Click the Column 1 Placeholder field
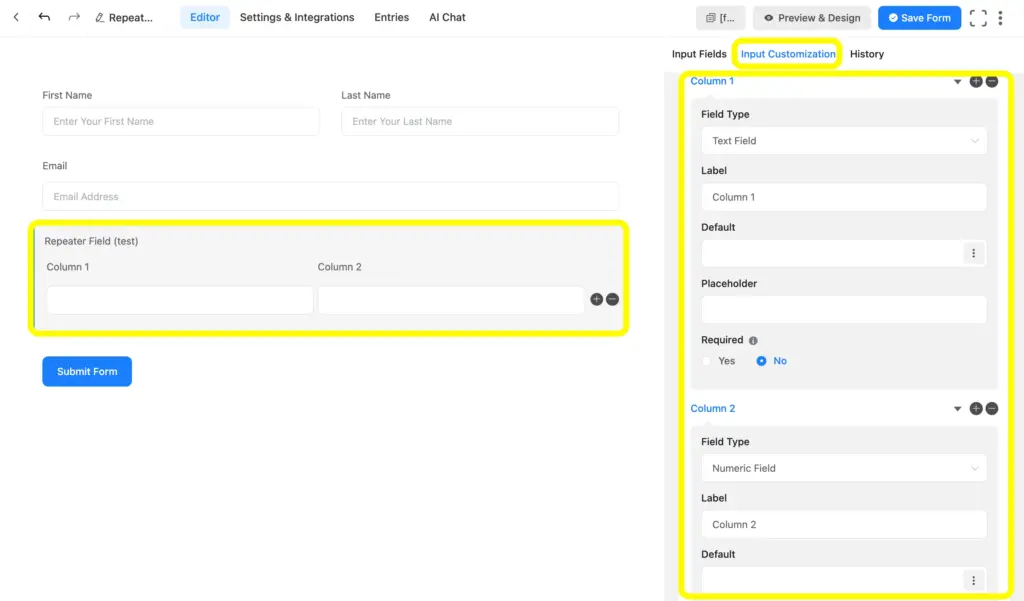The width and height of the screenshot is (1024, 601). (x=844, y=310)
